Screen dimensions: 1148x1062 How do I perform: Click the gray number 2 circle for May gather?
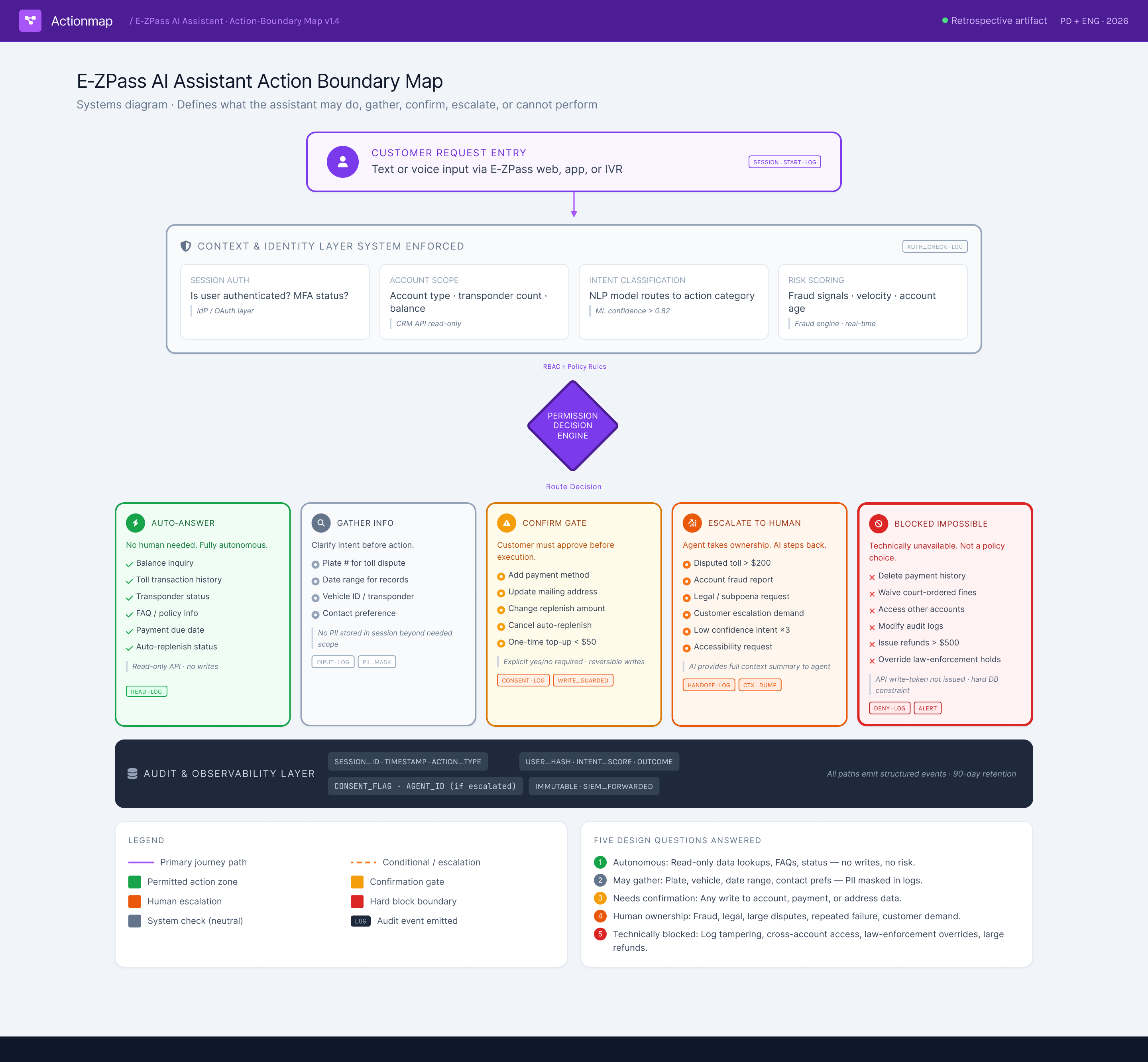[600, 880]
